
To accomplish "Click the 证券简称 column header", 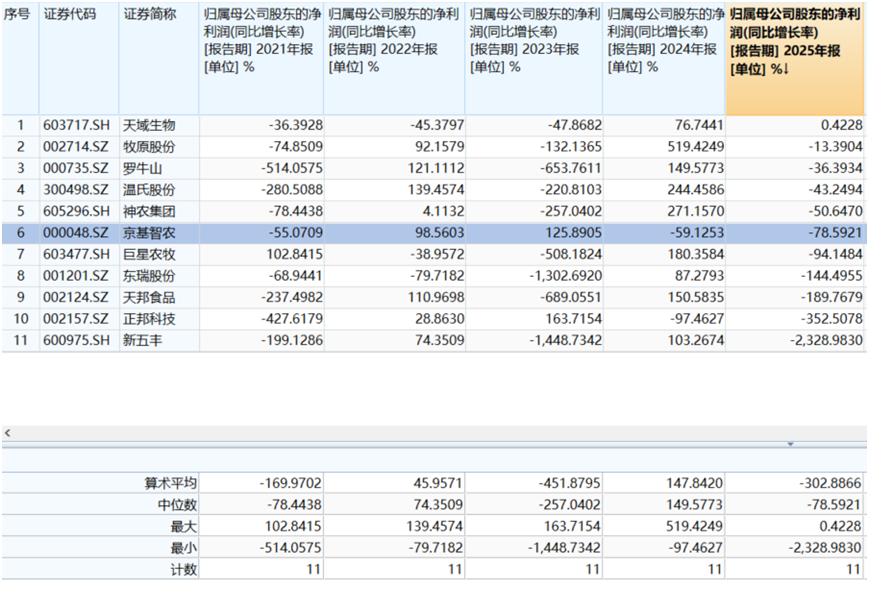I will point(159,59).
